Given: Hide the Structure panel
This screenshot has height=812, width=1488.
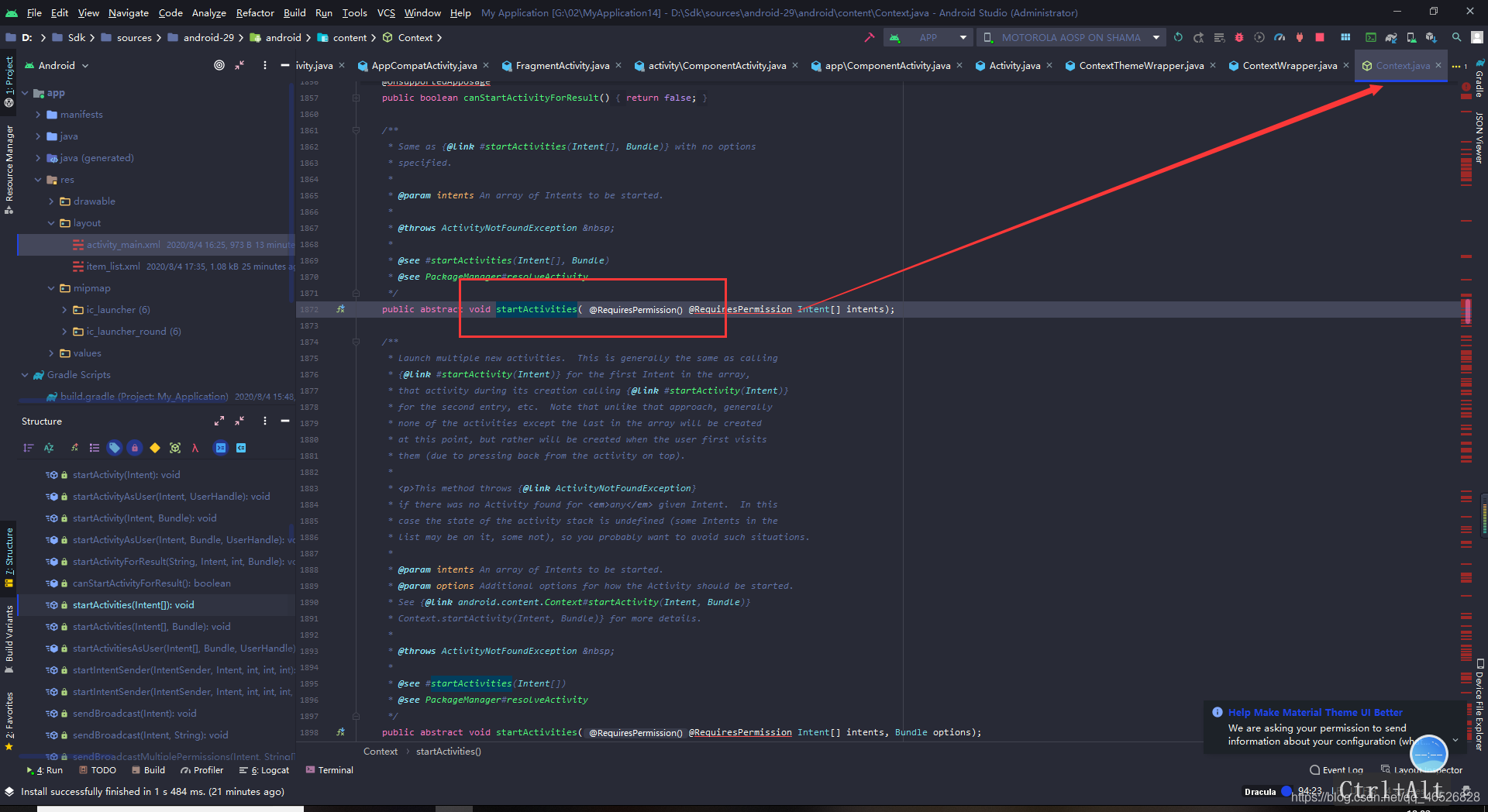Looking at the screenshot, I should click(285, 421).
